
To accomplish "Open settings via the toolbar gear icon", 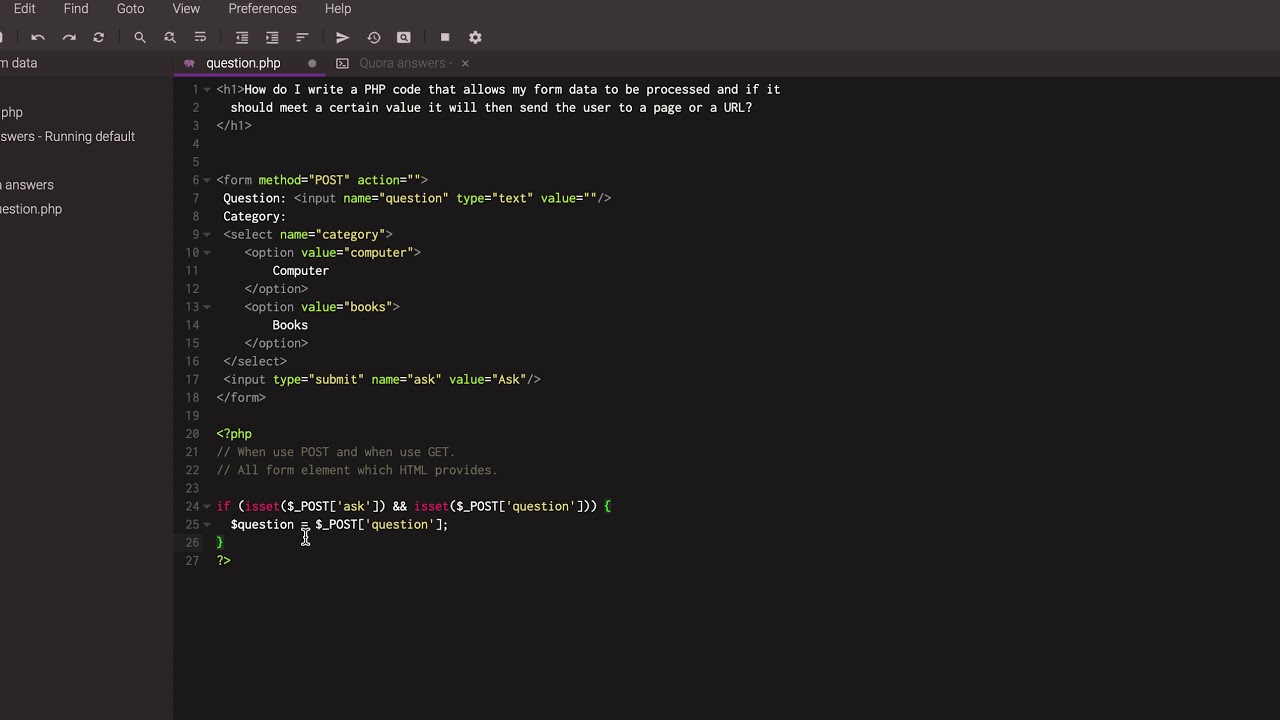I will click(476, 37).
